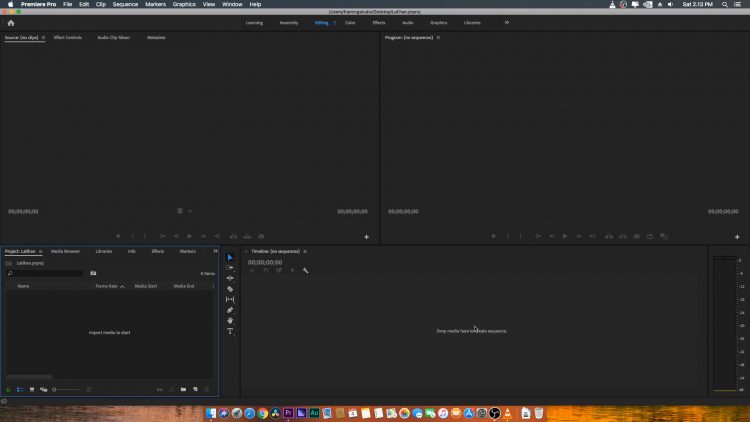
Task: Open Timeline panel menu
Action: click(x=305, y=251)
